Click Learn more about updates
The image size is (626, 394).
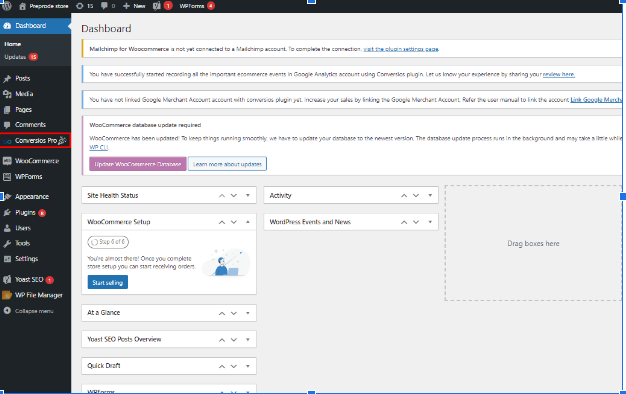227,164
